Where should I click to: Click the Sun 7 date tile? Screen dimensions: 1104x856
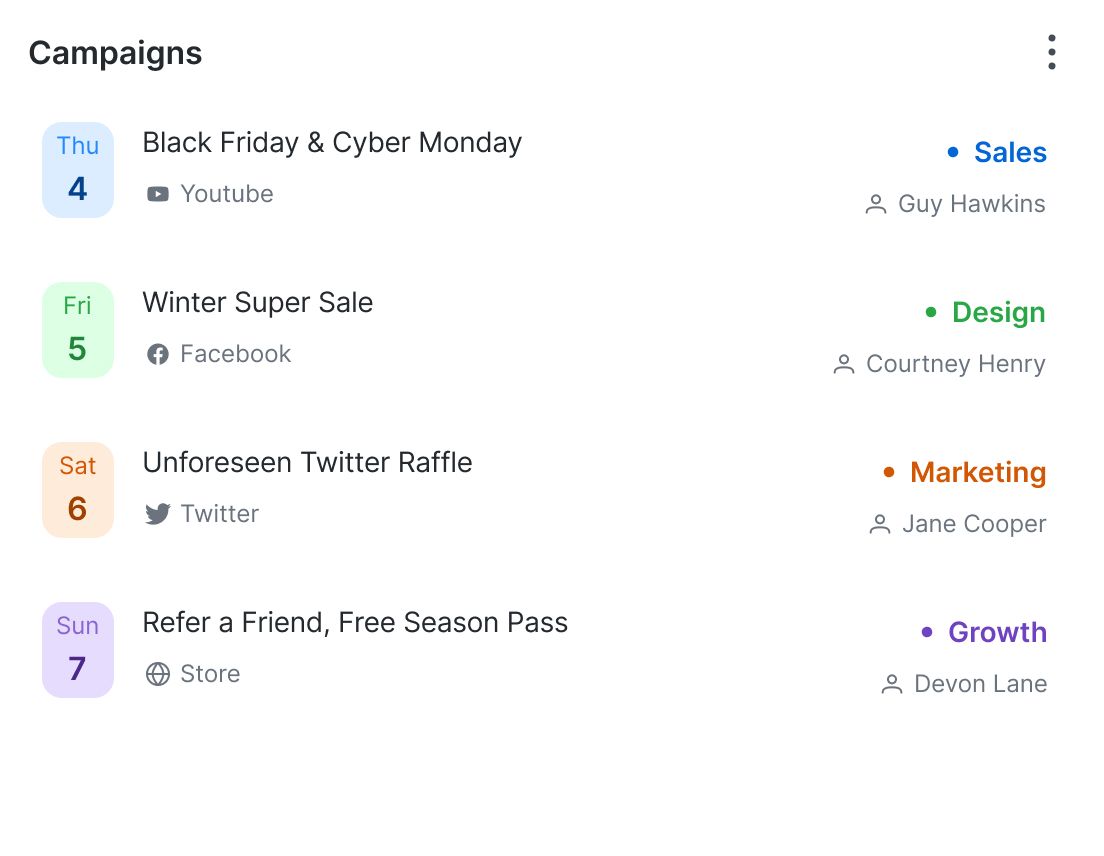pyautogui.click(x=78, y=650)
